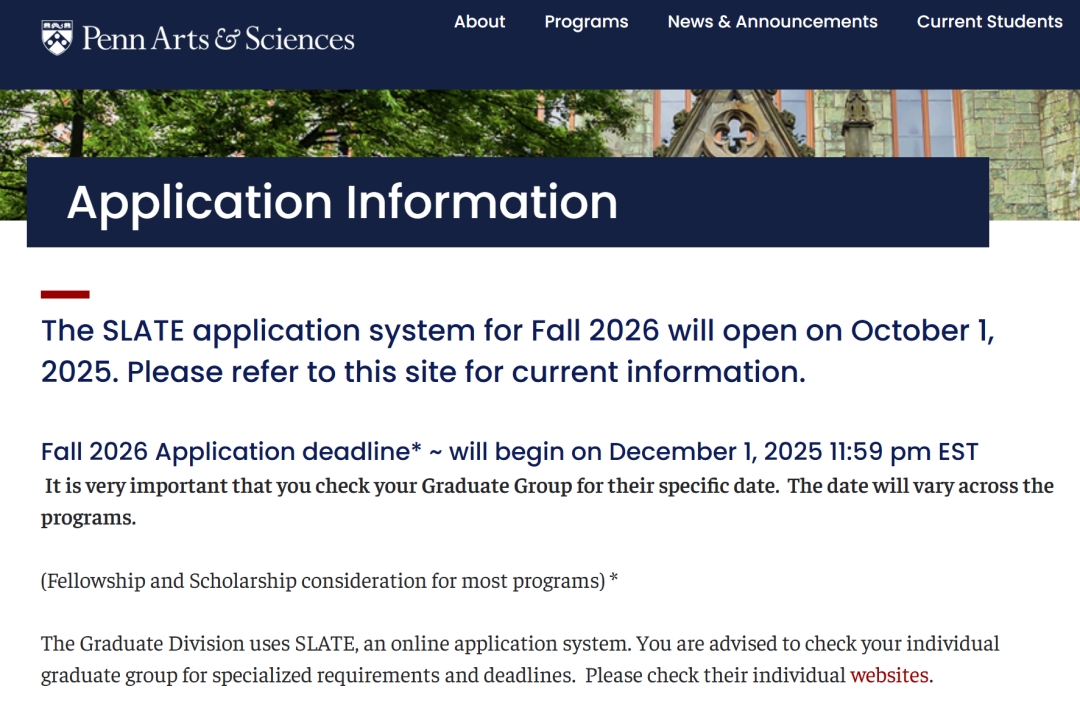Open the Current Students menu

pyautogui.click(x=989, y=22)
